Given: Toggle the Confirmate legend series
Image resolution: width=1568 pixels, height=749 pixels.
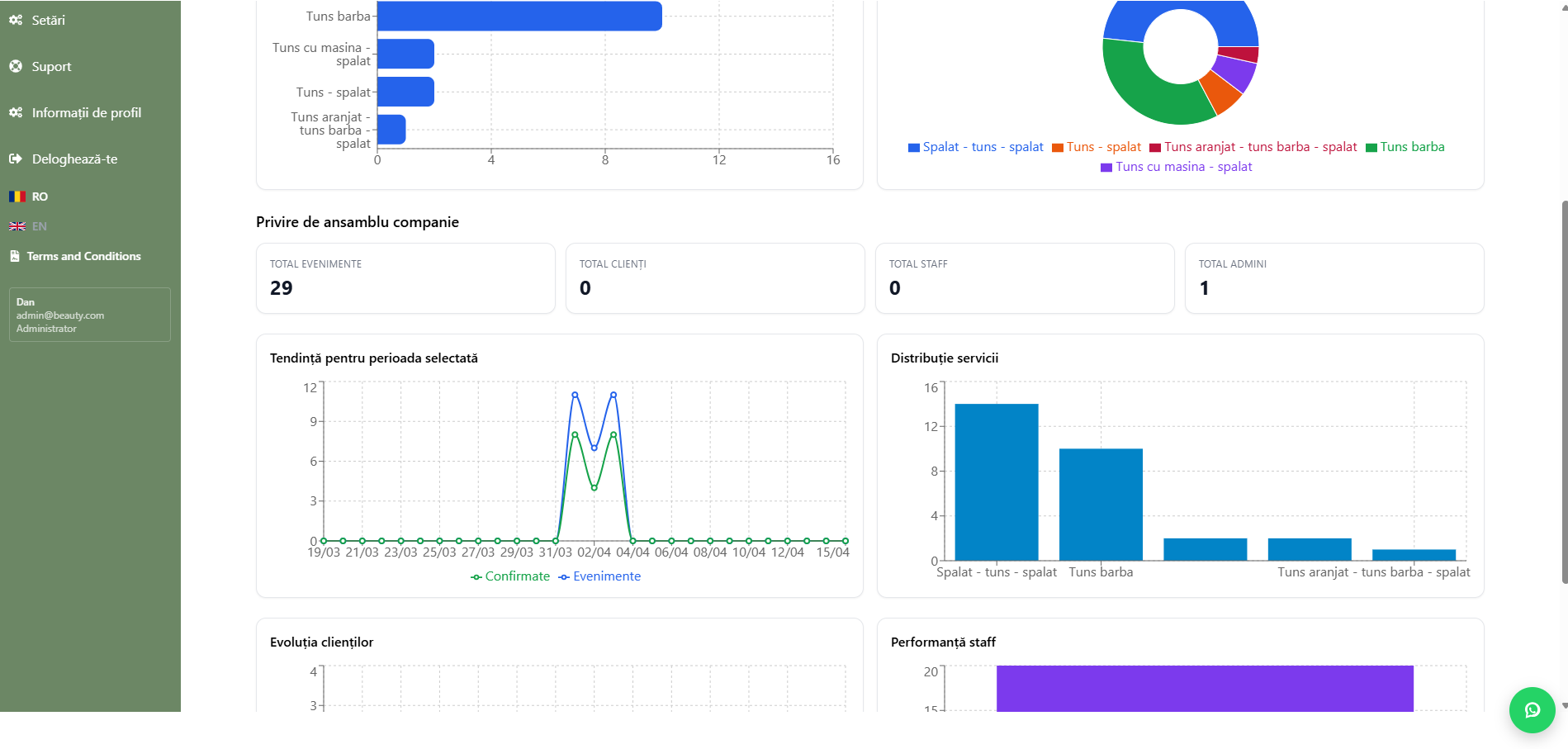Looking at the screenshot, I should 510,576.
